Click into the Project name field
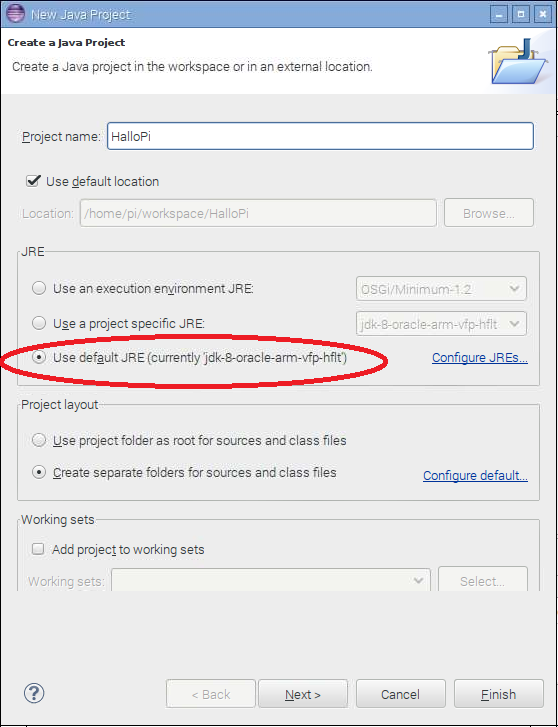The width and height of the screenshot is (558, 727). 320,136
